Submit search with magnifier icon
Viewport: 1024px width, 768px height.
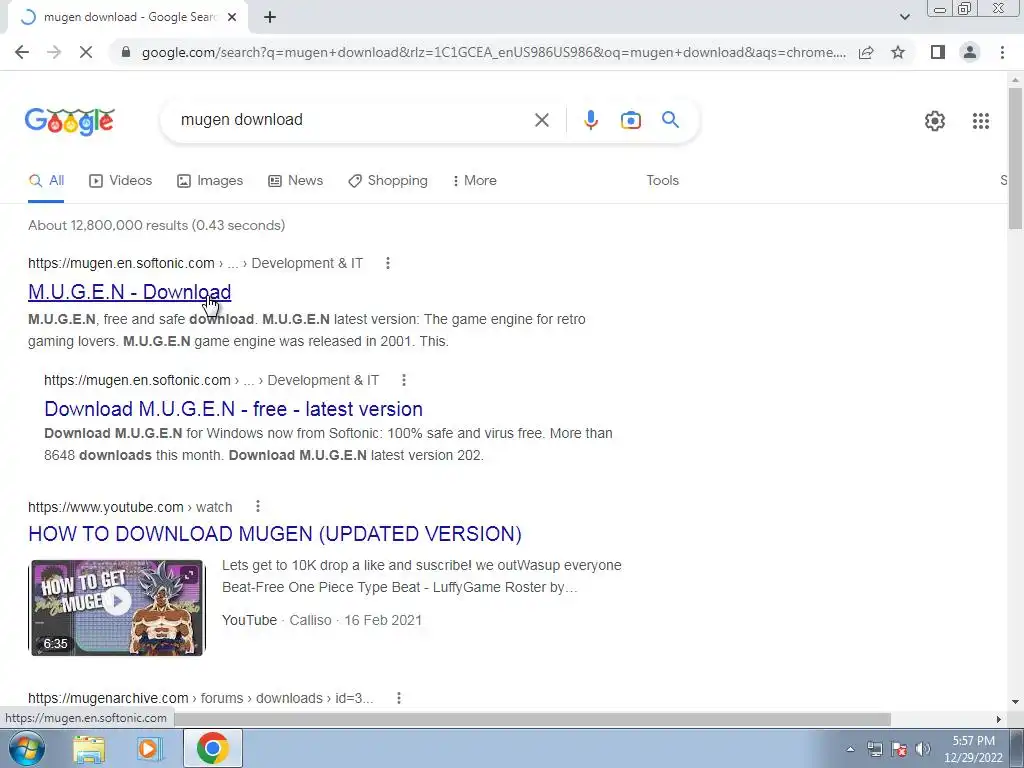[x=670, y=120]
